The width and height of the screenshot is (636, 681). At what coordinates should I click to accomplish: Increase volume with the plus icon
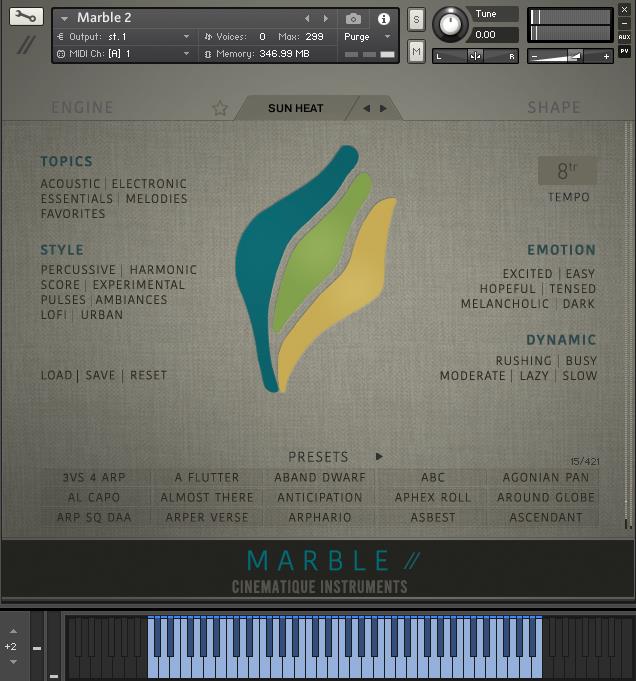606,56
